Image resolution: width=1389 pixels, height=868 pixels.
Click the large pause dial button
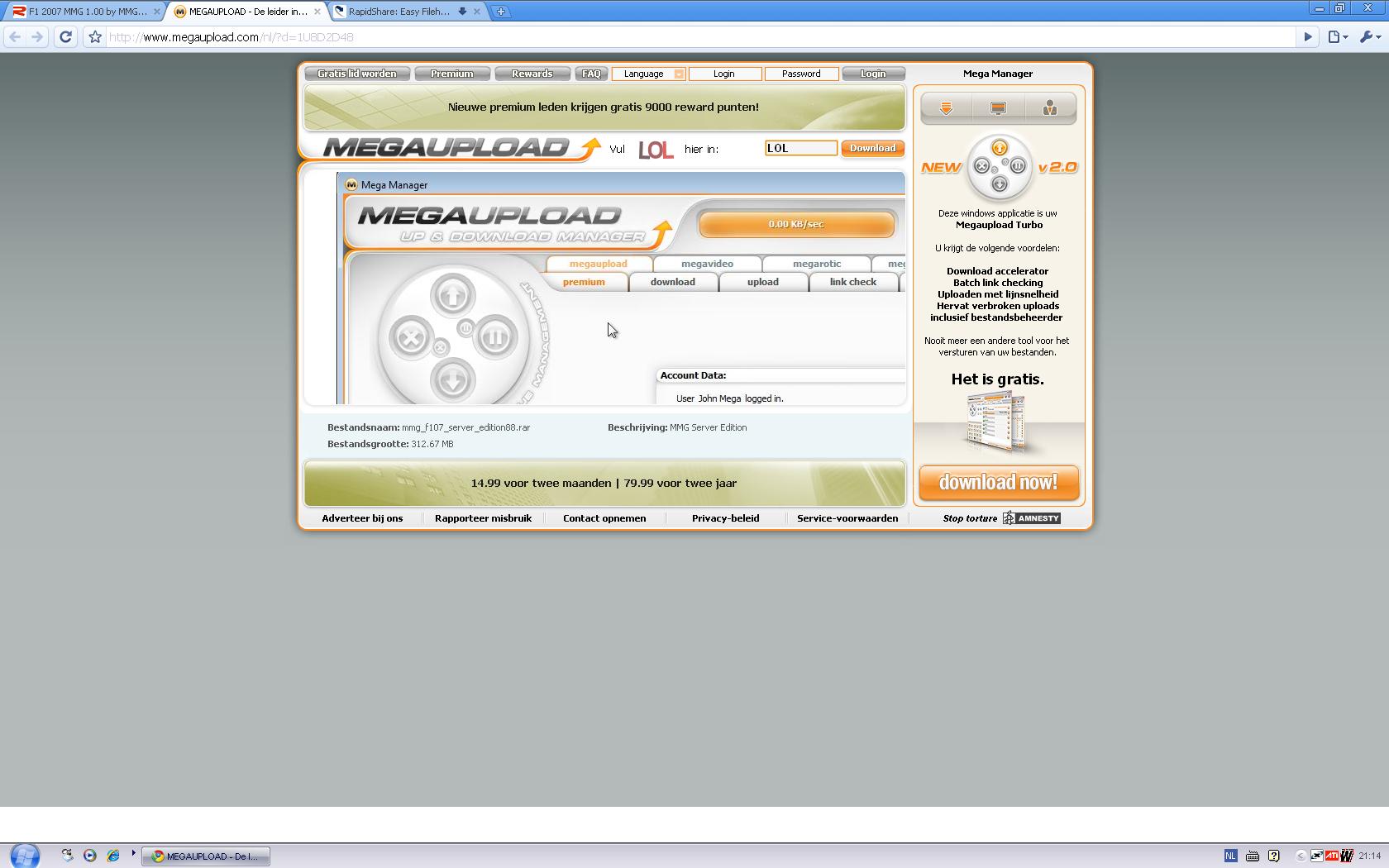[495, 337]
